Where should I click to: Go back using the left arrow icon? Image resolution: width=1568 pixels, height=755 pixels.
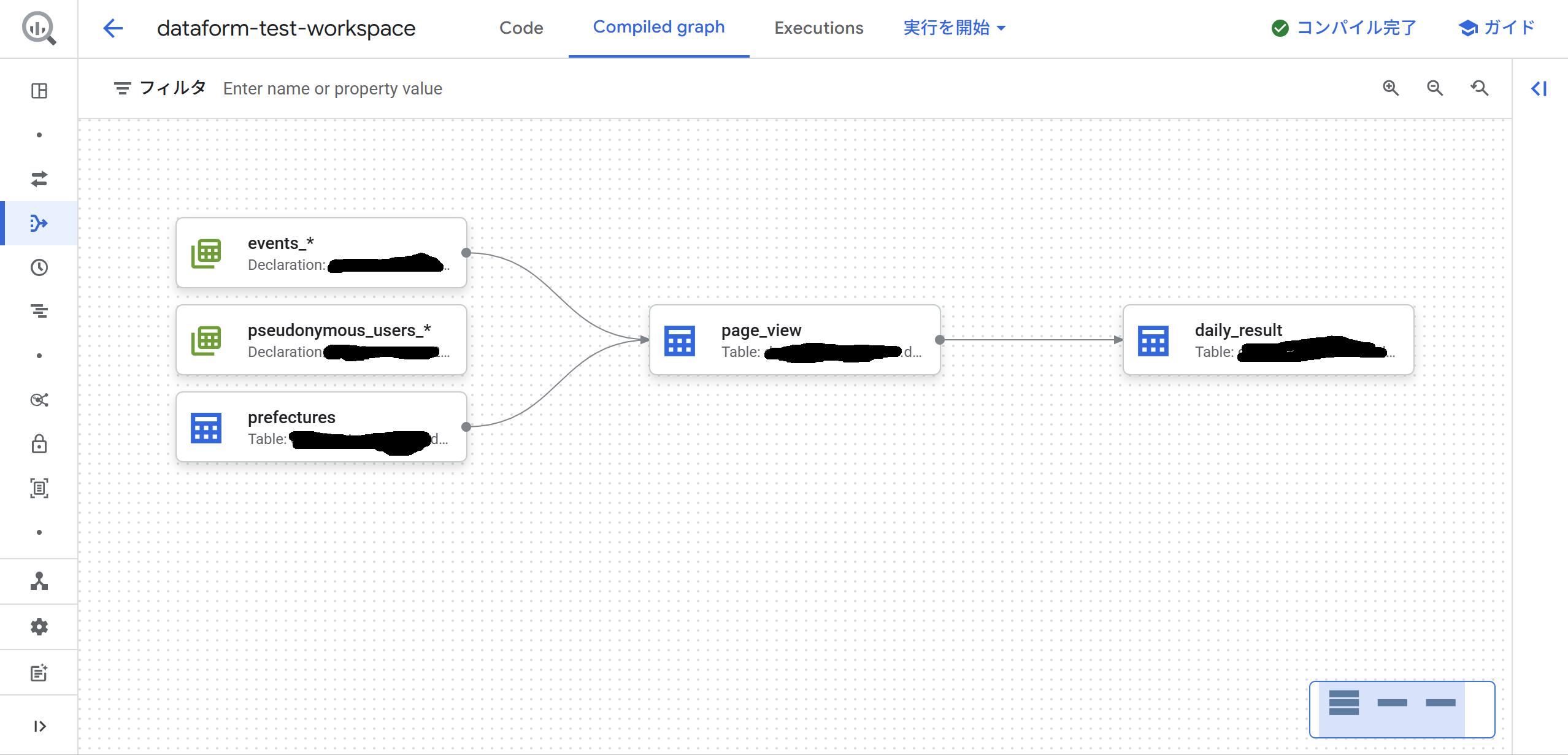click(113, 28)
